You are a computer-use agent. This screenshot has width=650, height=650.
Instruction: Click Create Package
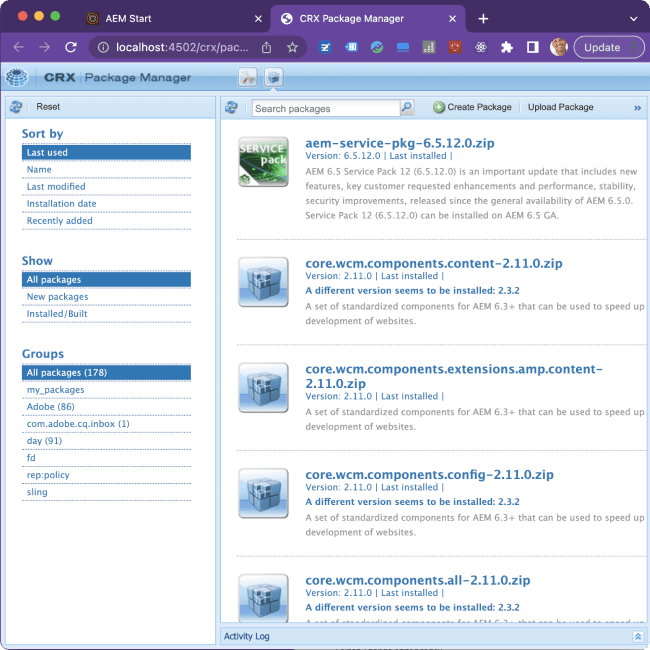[473, 107]
